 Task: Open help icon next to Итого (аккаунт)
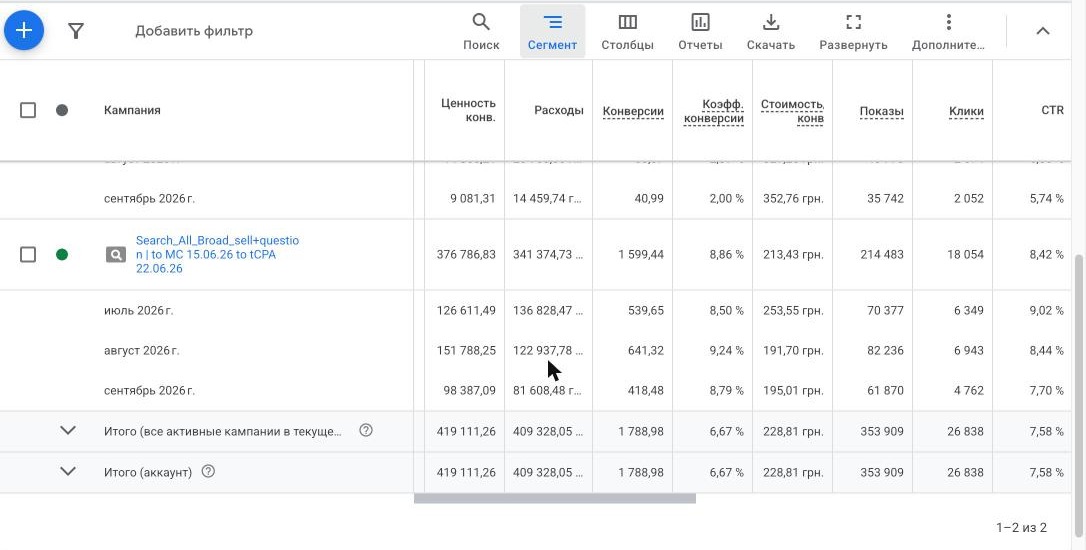[x=208, y=471]
